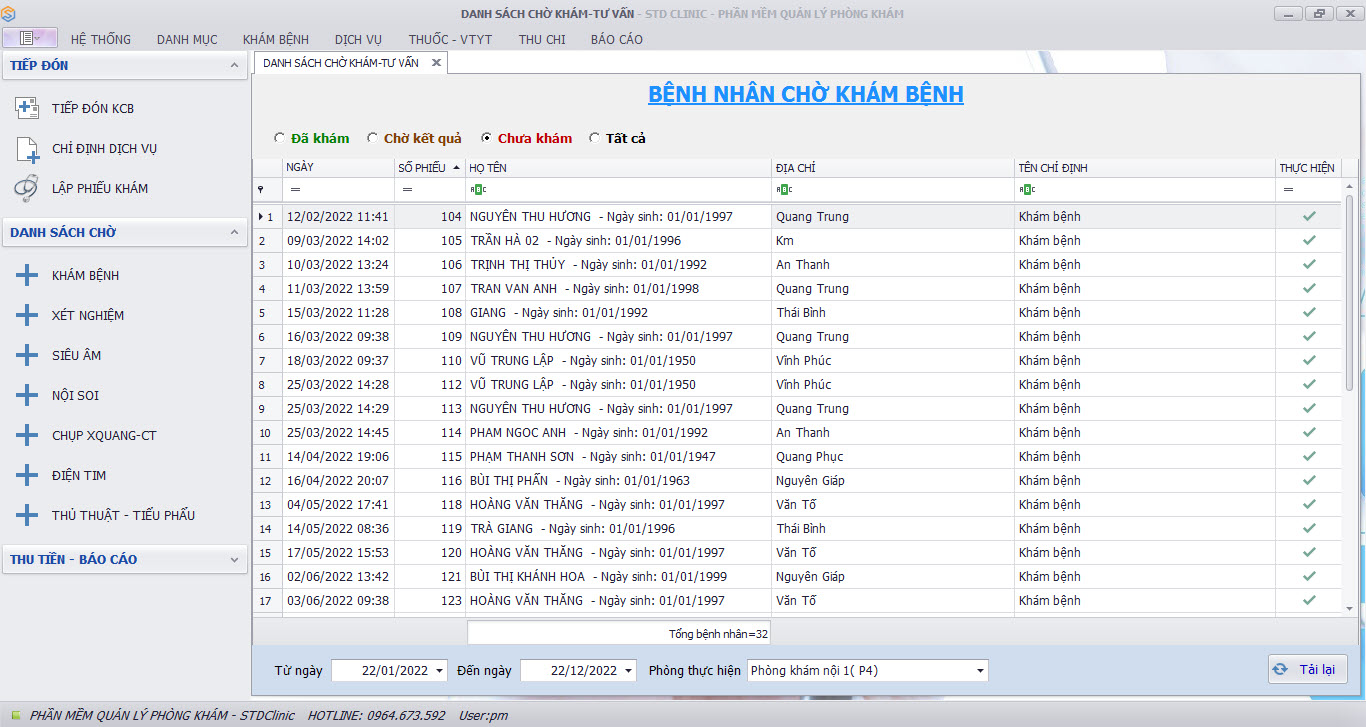
Task: Click plus icon beside Điện tim
Action: (27, 475)
